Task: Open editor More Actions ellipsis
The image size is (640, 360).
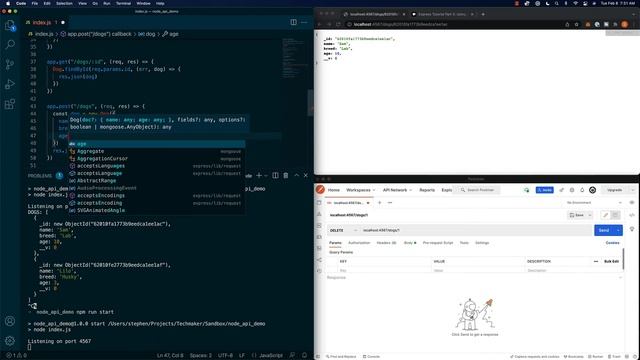Action: (304, 22)
